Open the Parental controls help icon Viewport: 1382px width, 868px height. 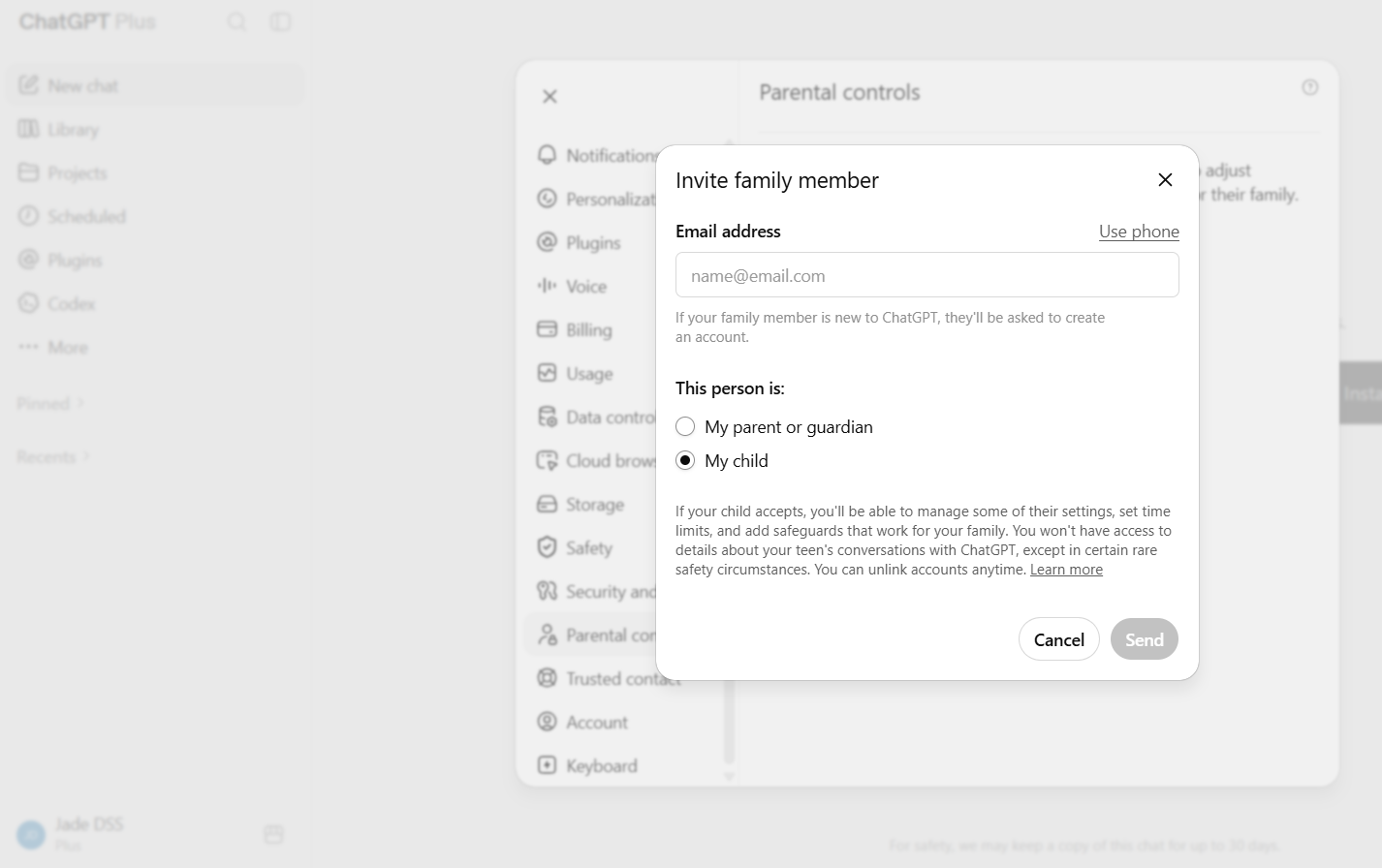1309,87
